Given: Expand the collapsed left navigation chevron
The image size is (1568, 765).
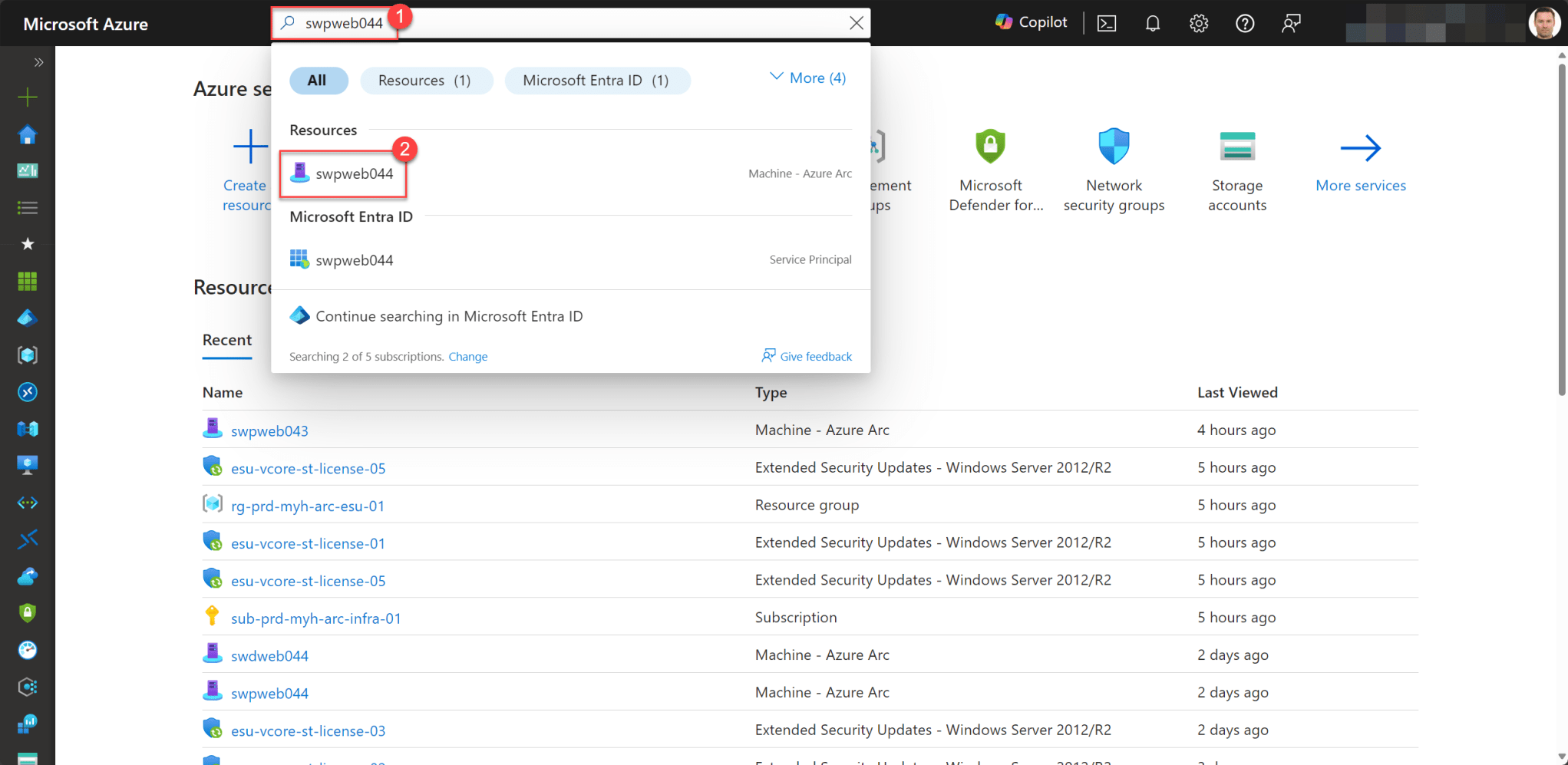Looking at the screenshot, I should [38, 62].
